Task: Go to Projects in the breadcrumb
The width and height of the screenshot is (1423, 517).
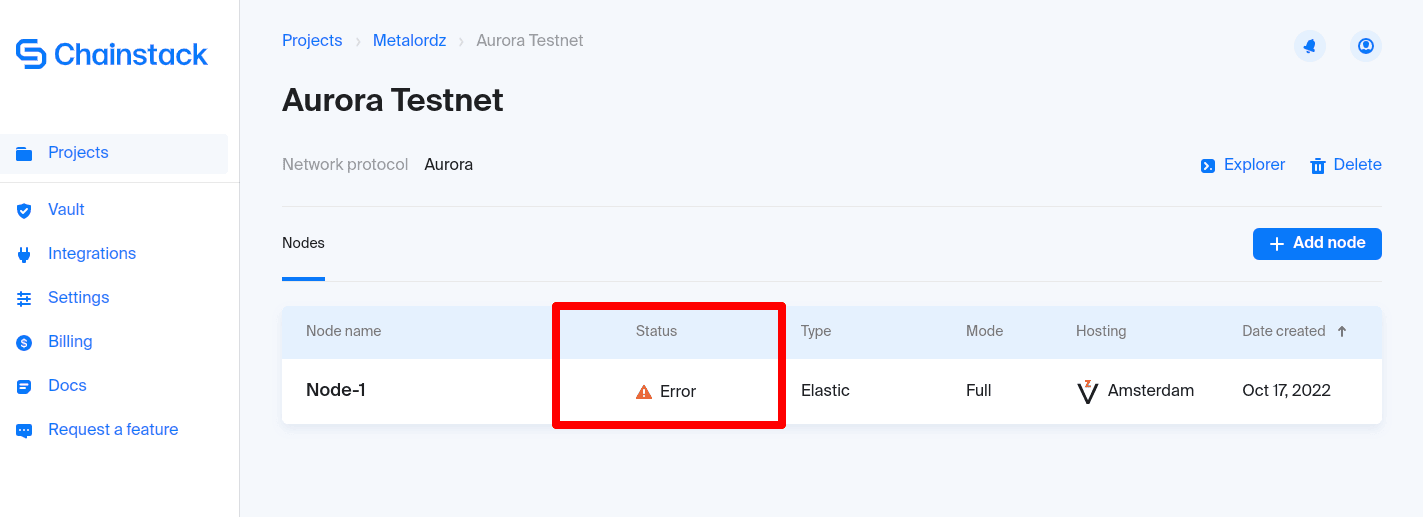Action: [312, 41]
